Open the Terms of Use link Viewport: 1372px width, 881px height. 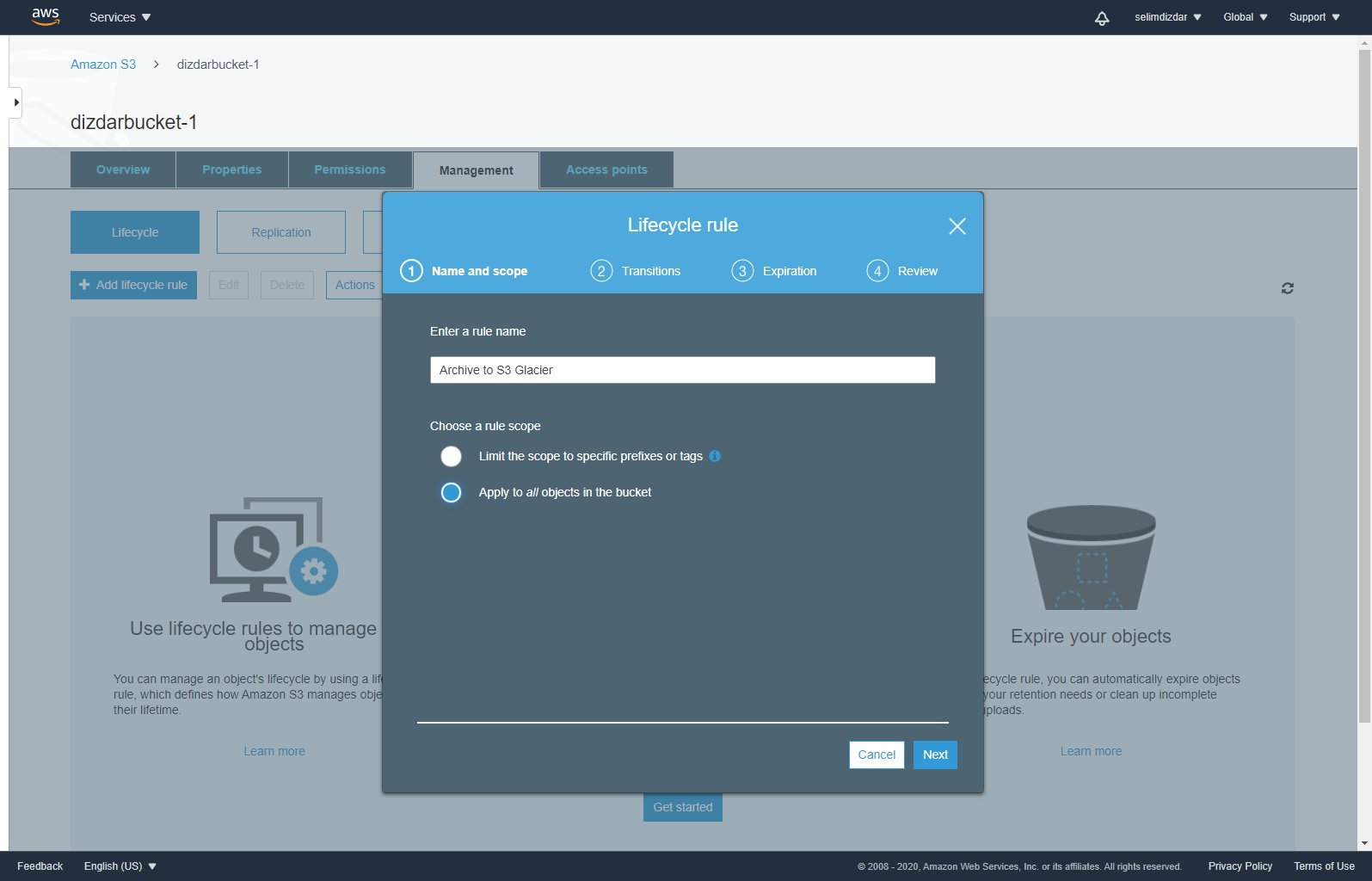[1324, 866]
